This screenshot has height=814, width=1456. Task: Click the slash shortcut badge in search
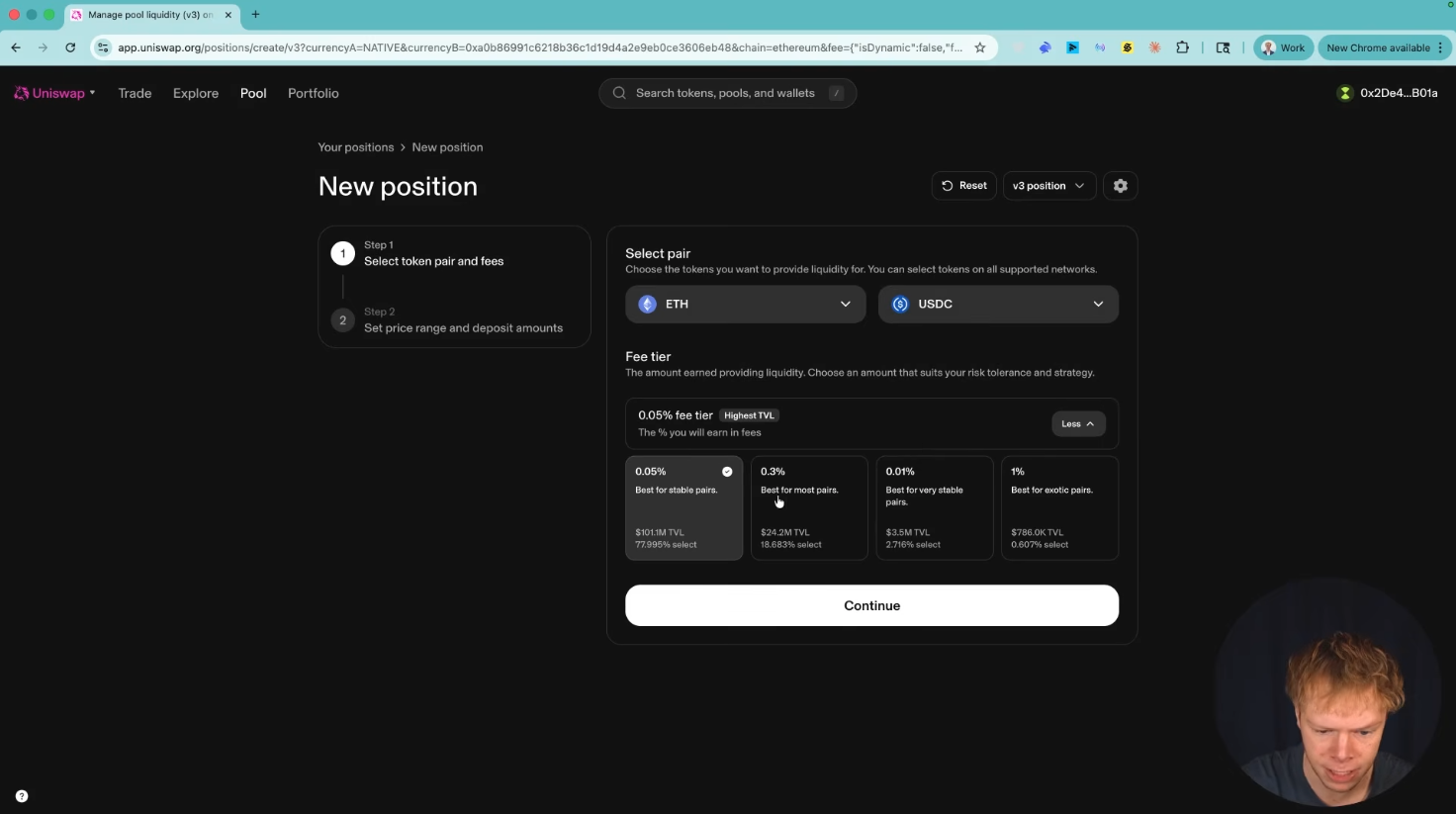(836, 93)
